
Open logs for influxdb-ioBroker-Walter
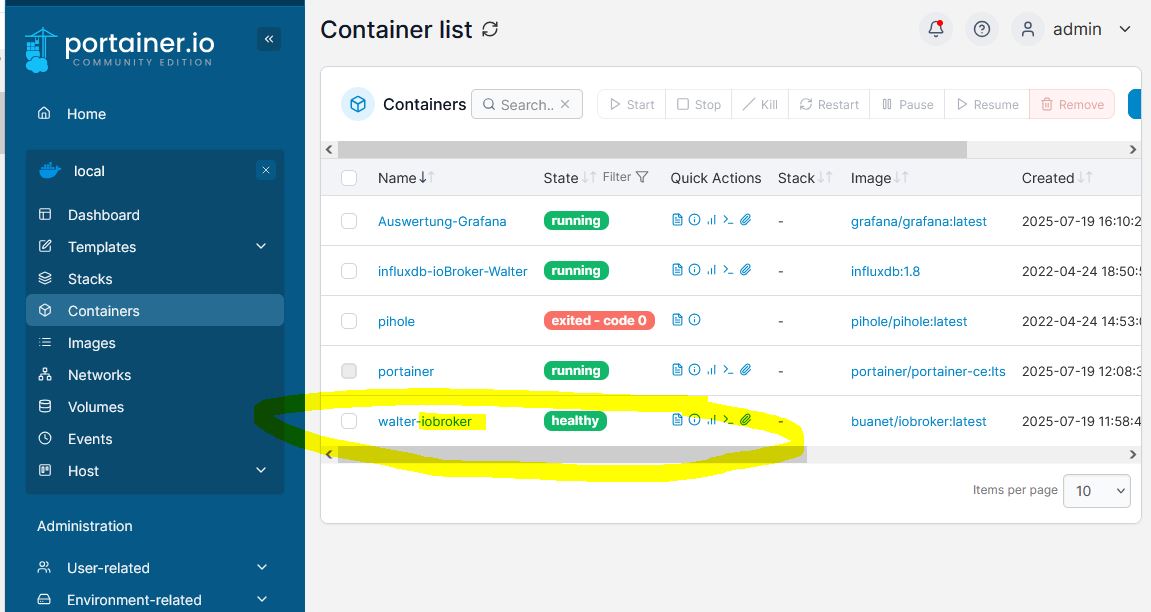click(678, 269)
